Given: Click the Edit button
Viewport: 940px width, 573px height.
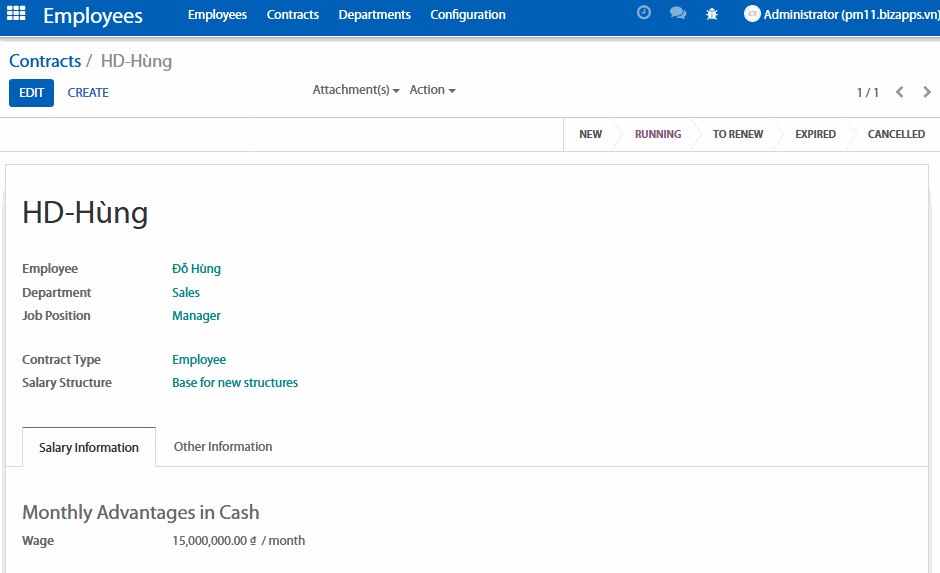Looking at the screenshot, I should [31, 93].
